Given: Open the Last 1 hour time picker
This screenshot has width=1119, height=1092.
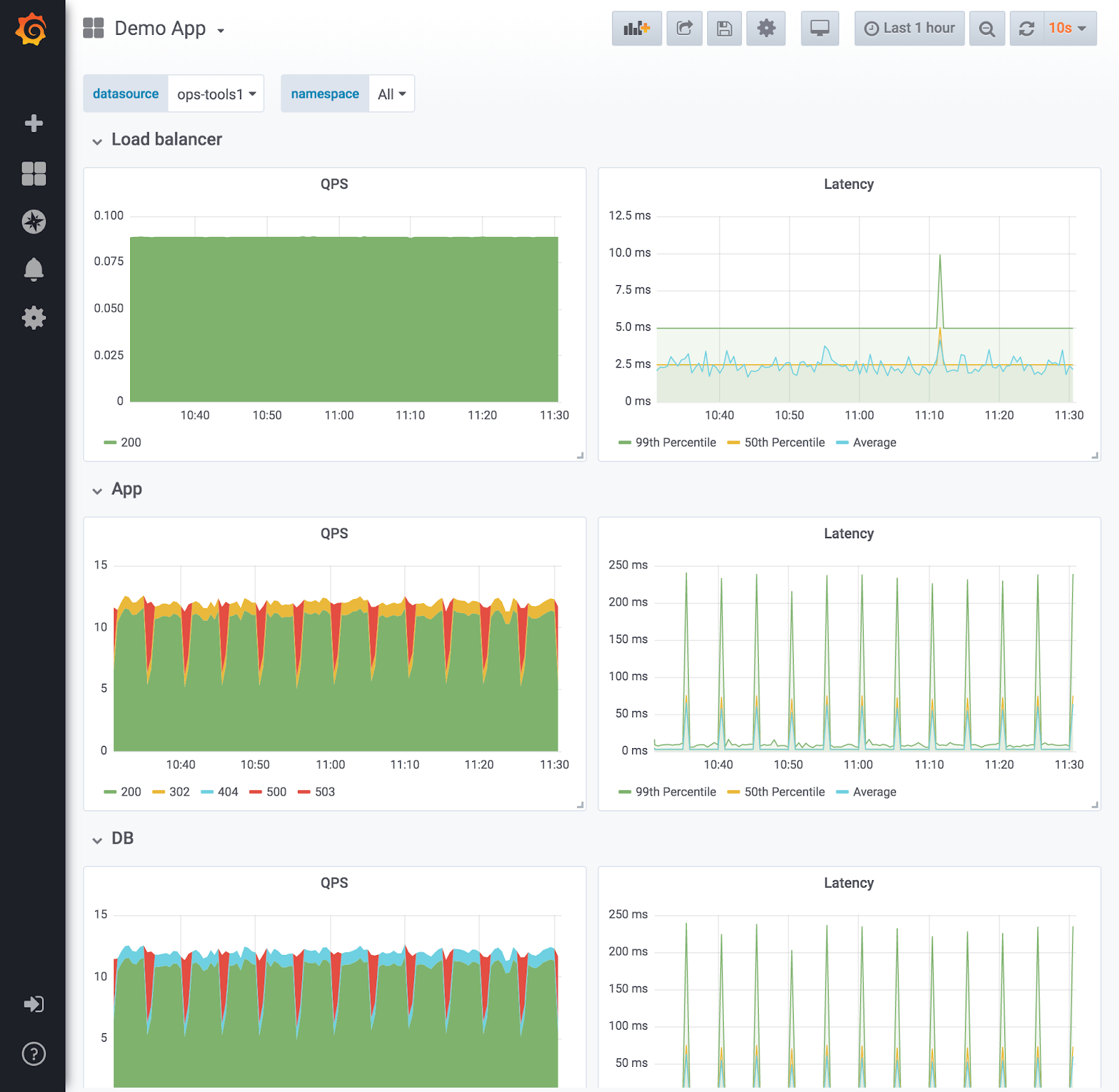Looking at the screenshot, I should pyautogui.click(x=909, y=29).
